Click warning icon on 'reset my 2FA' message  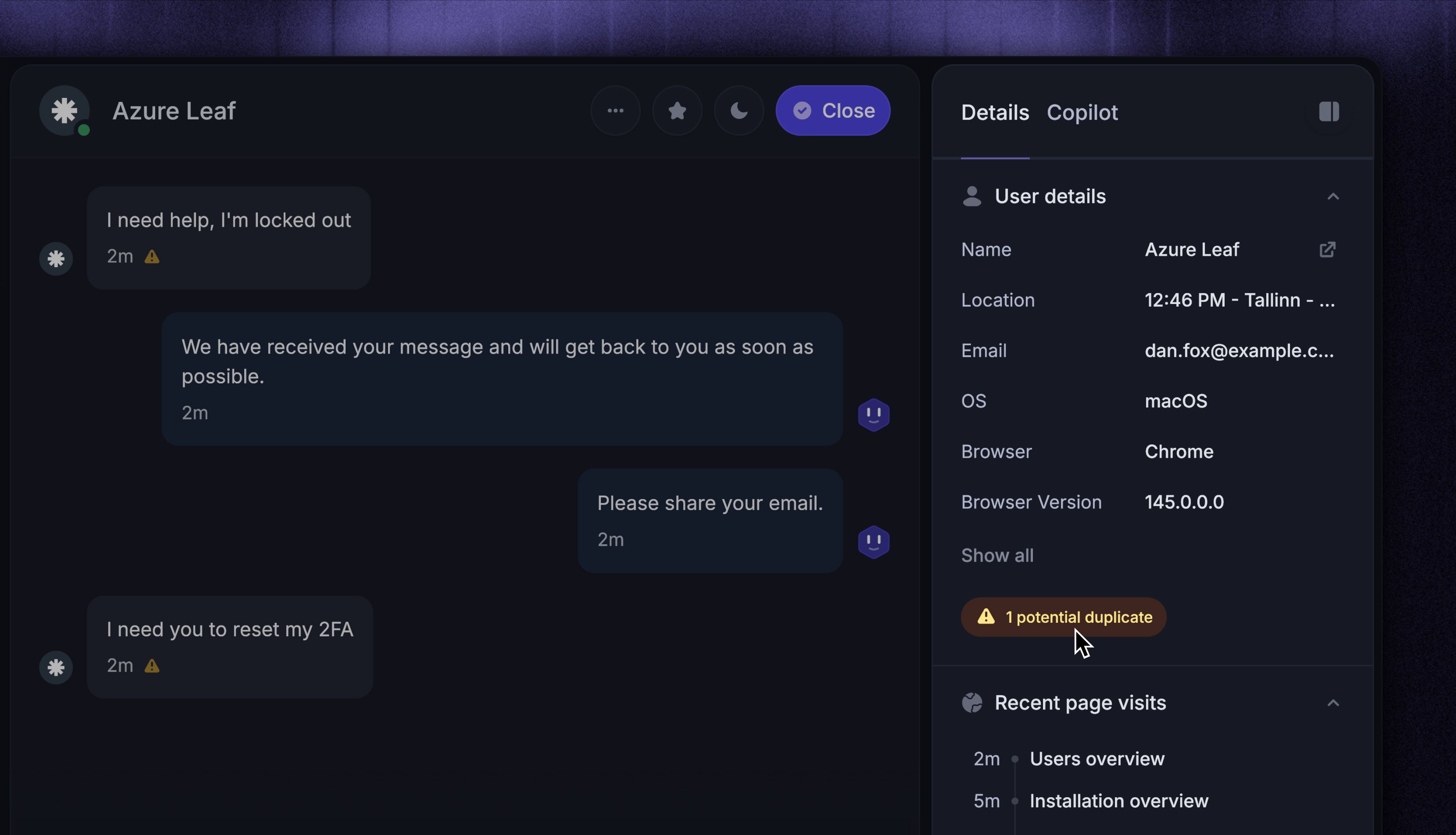(151, 666)
